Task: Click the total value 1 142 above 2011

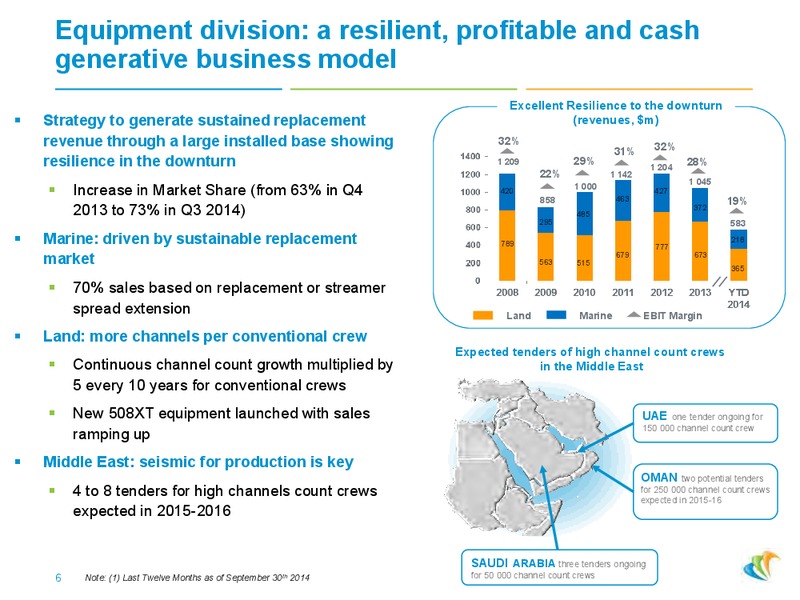Action: point(621,174)
